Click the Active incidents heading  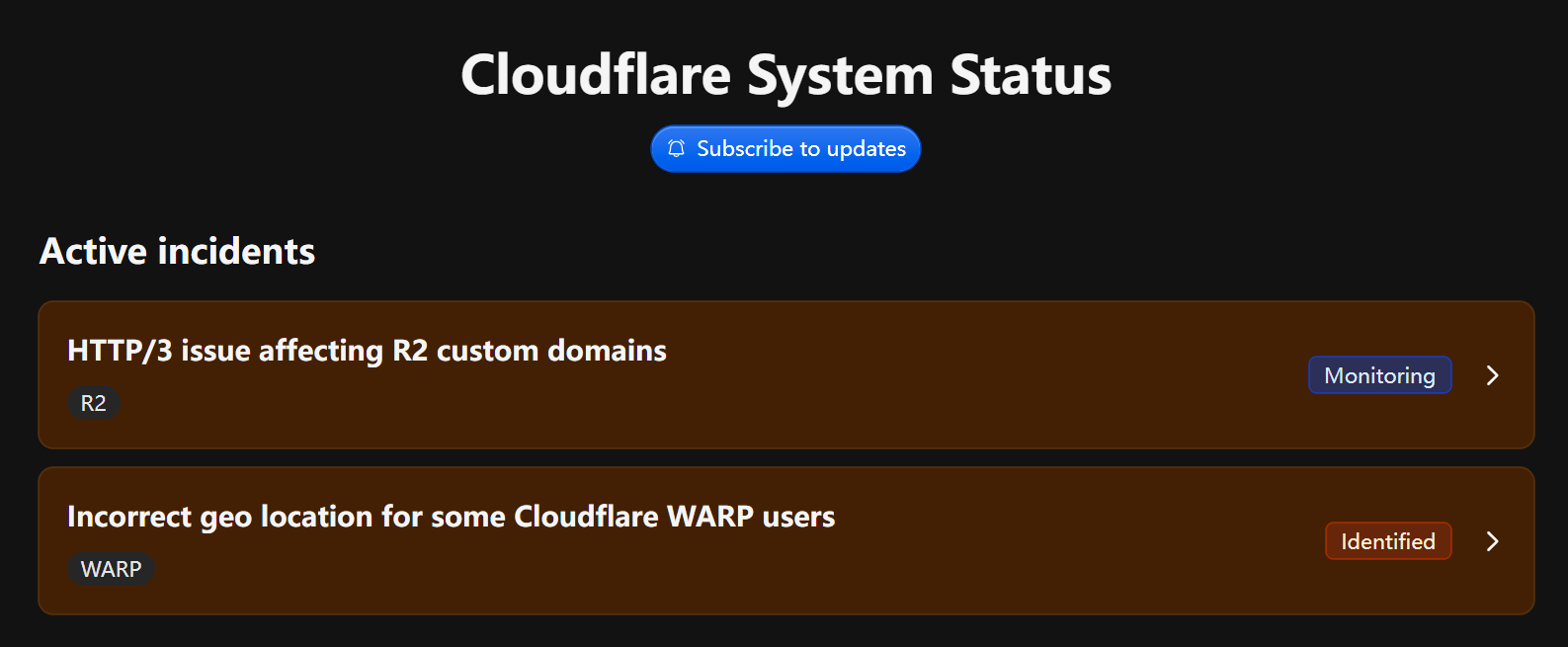(177, 251)
